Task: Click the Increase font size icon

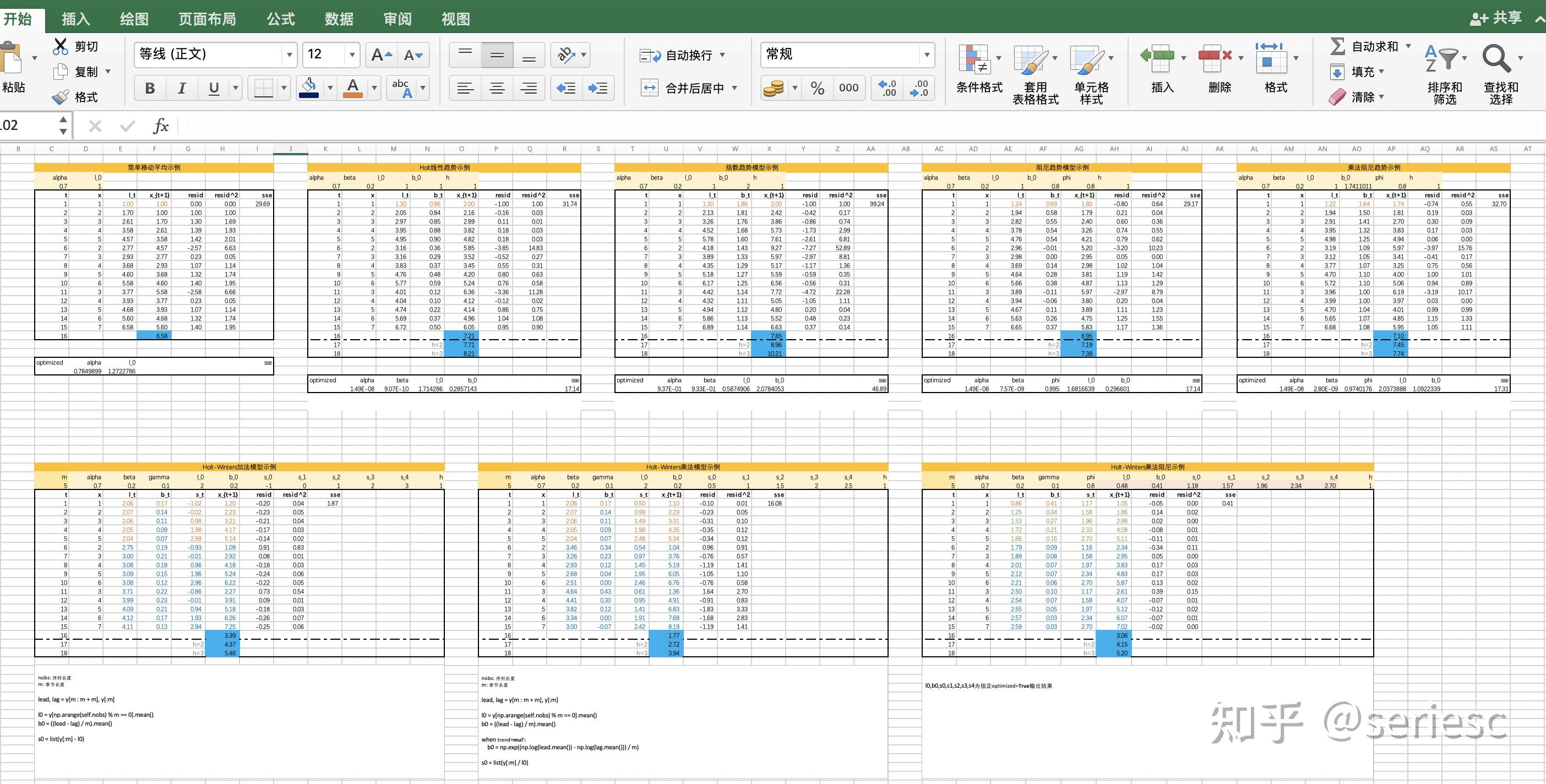Action: coord(380,55)
